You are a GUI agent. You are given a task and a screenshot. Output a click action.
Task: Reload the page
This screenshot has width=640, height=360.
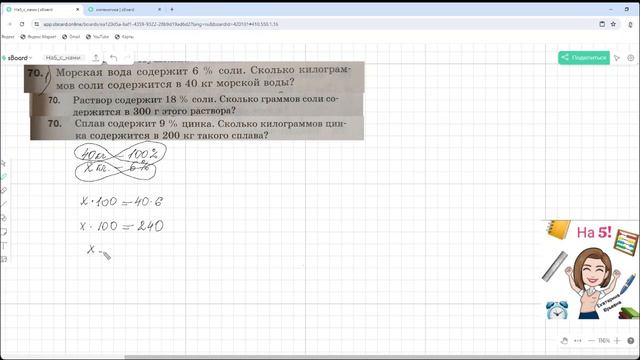click(x=22, y=24)
